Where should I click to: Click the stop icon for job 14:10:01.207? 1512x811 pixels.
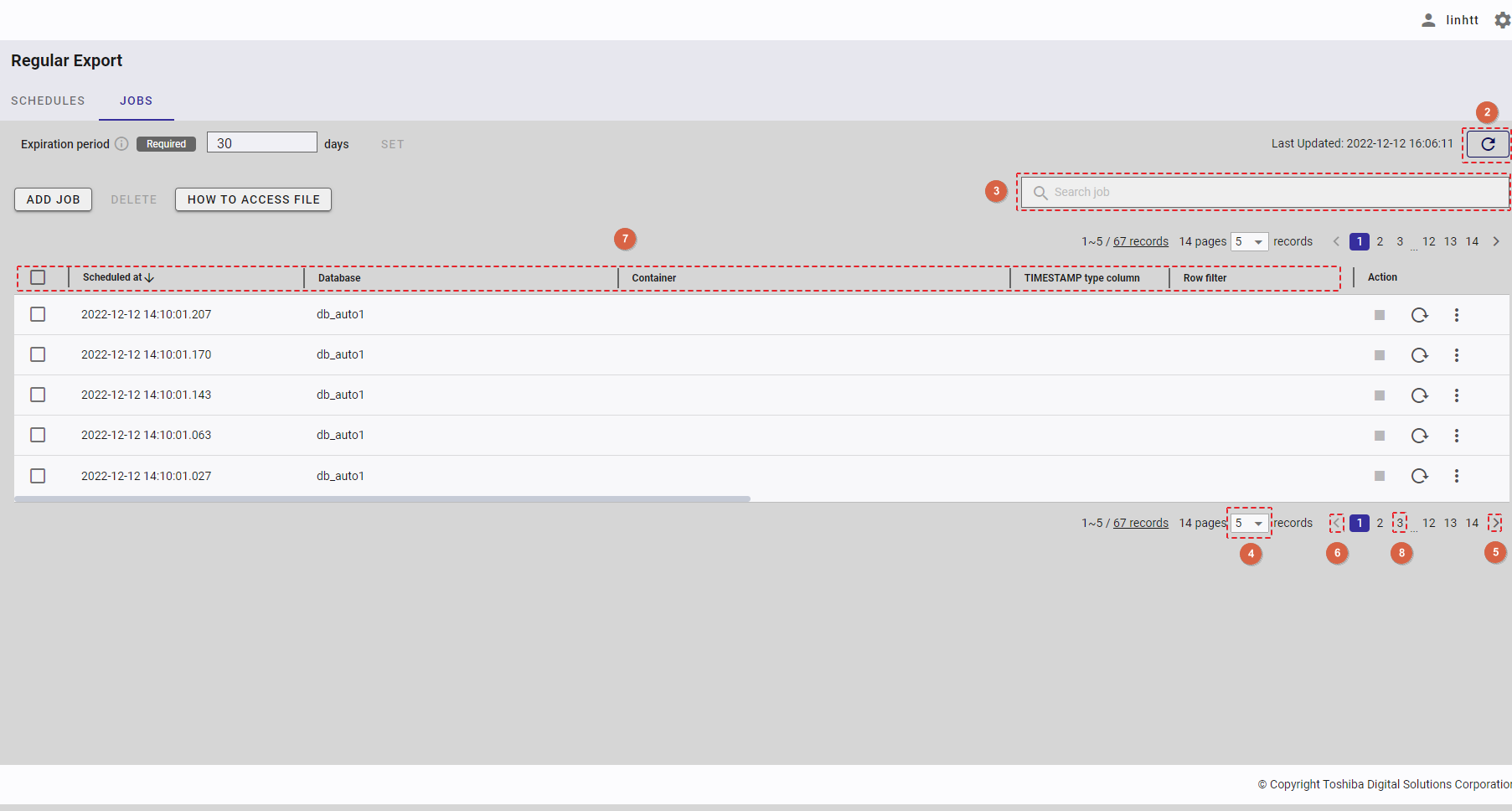tap(1380, 315)
